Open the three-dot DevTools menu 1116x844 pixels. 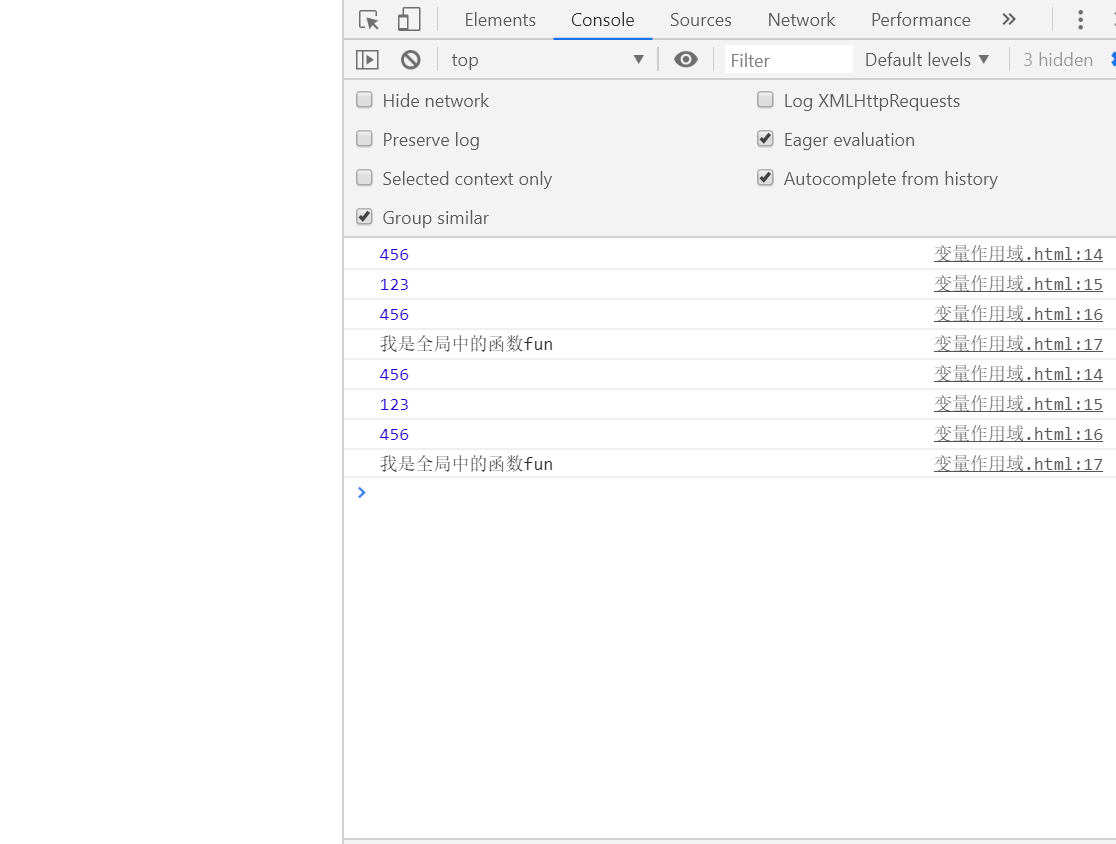(x=1080, y=20)
